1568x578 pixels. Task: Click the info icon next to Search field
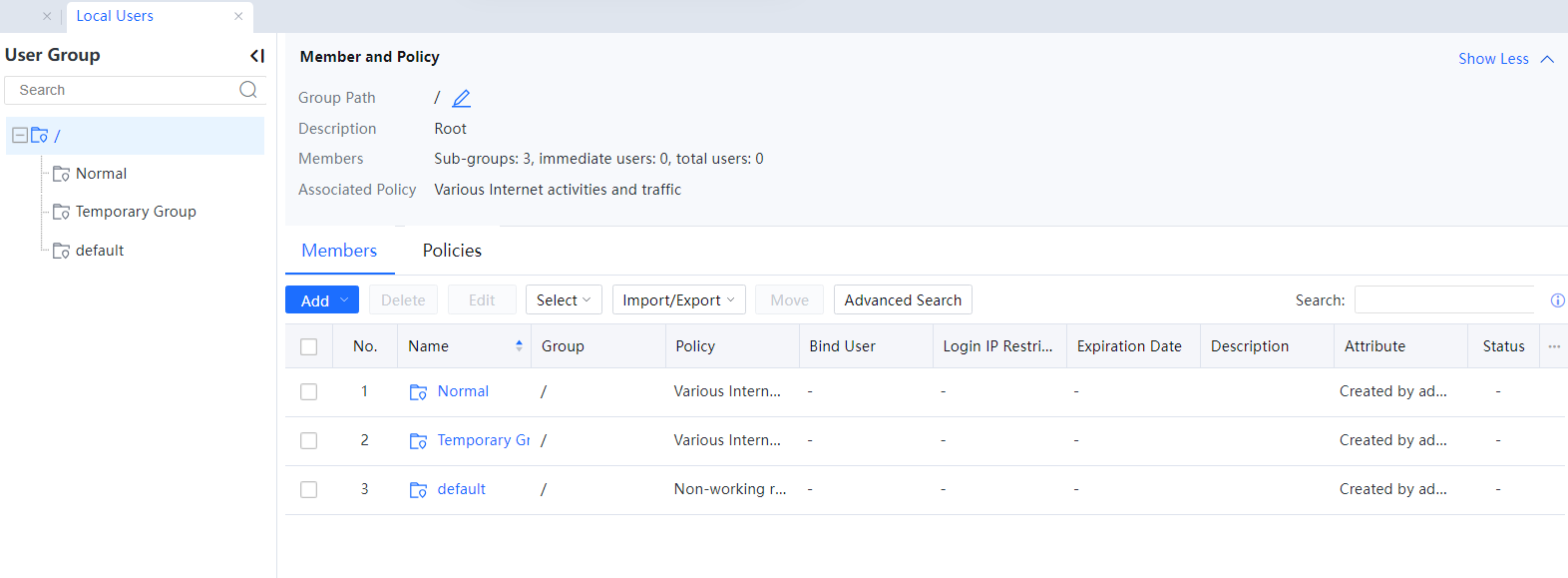pyautogui.click(x=1557, y=300)
